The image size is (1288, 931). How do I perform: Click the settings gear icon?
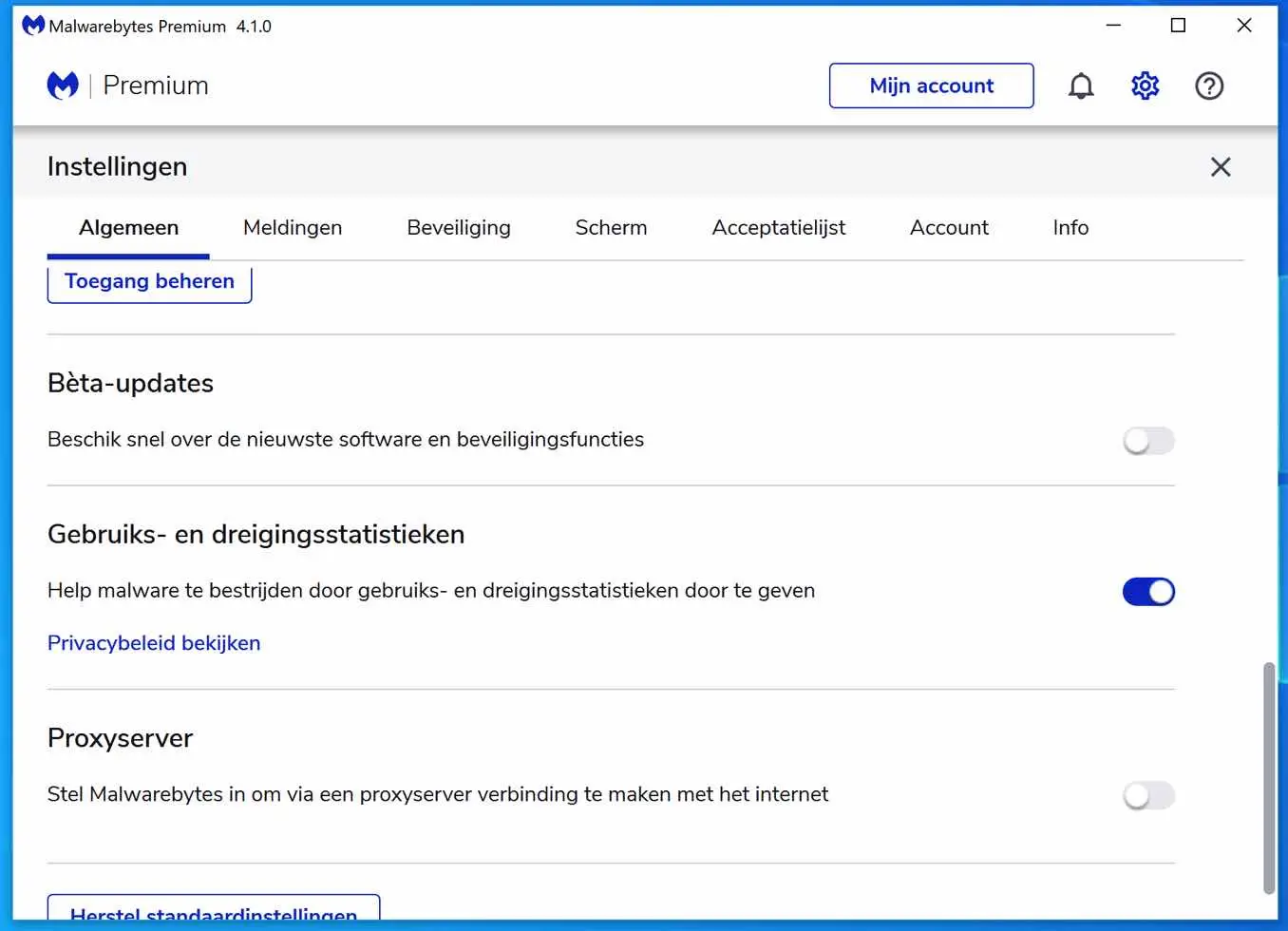[x=1145, y=86]
